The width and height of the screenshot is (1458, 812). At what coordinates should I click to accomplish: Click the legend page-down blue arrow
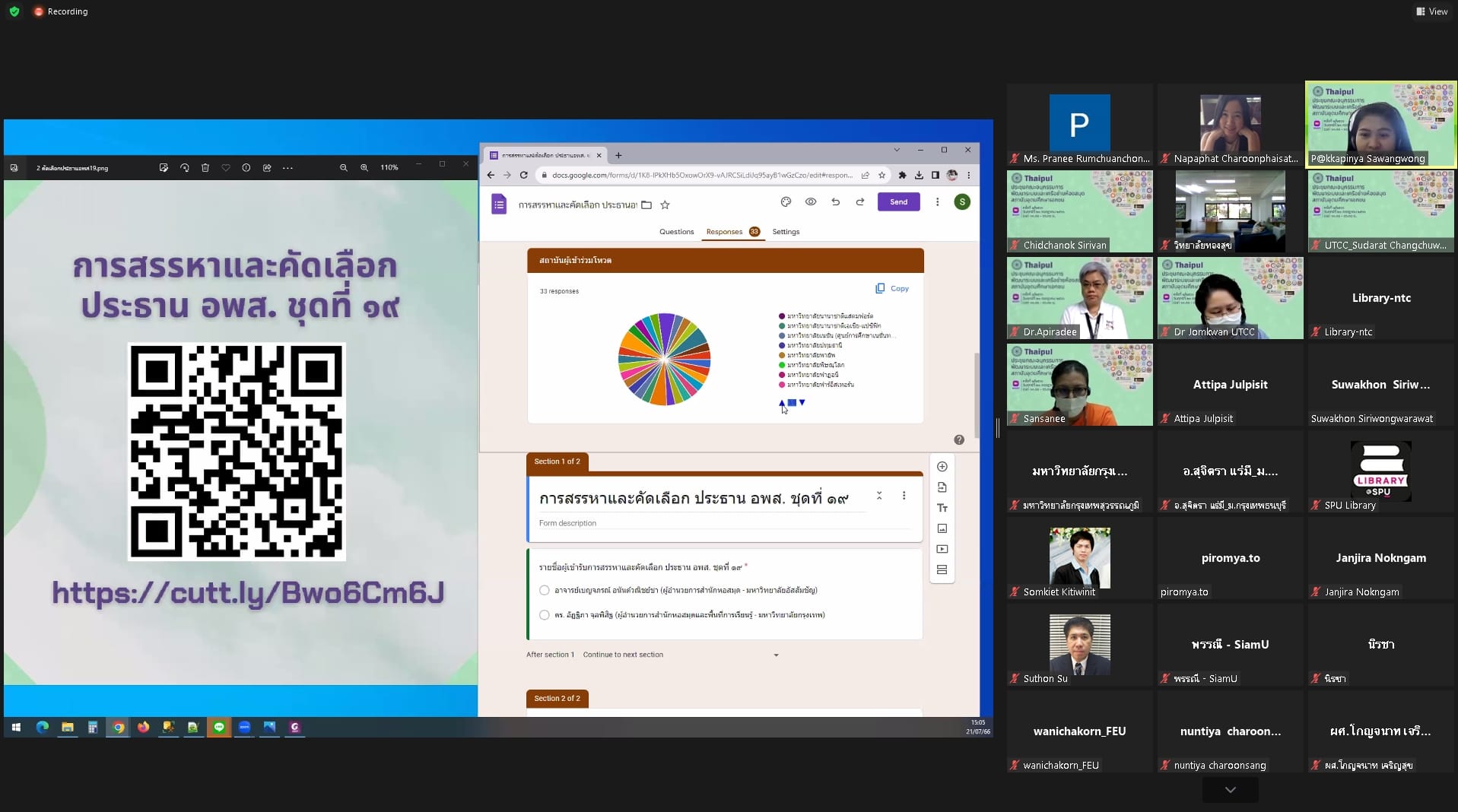click(802, 403)
